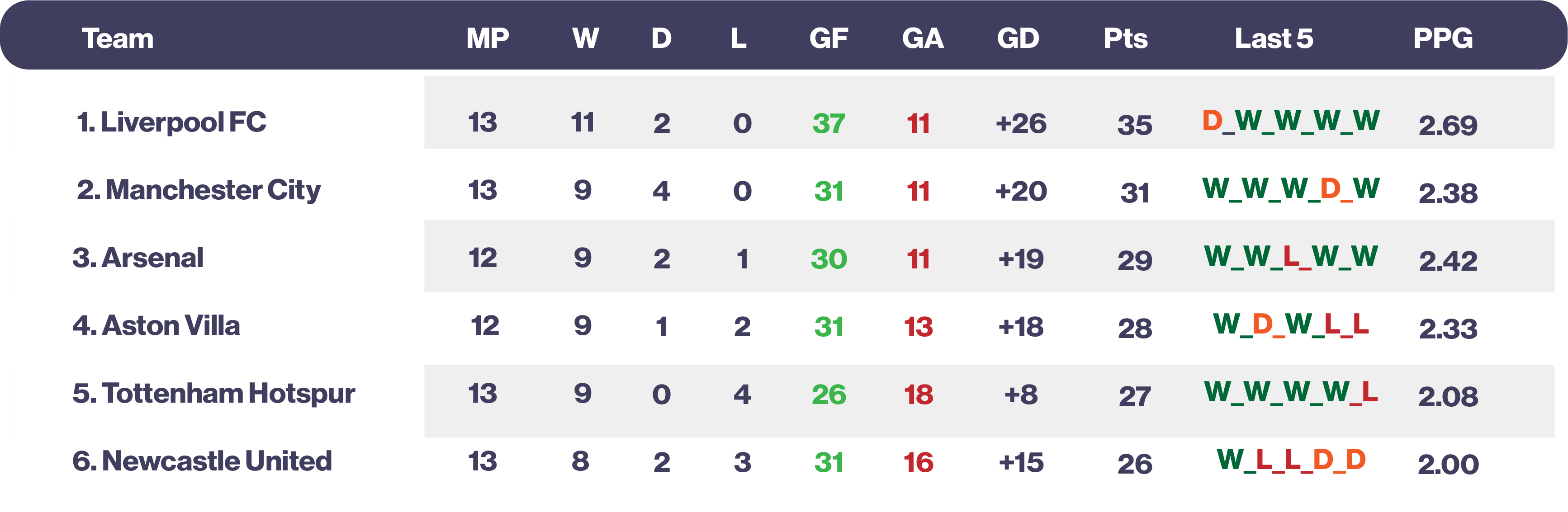Select the MP column header
Image resolution: width=1568 pixels, height=512 pixels.
tap(488, 38)
